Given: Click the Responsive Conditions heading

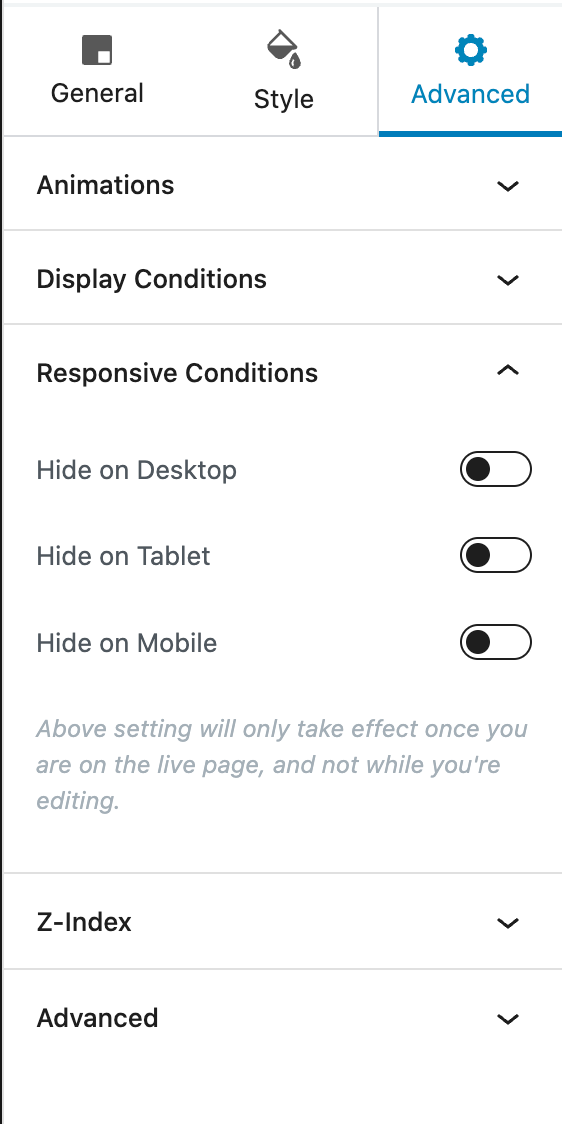Looking at the screenshot, I should pos(177,373).
